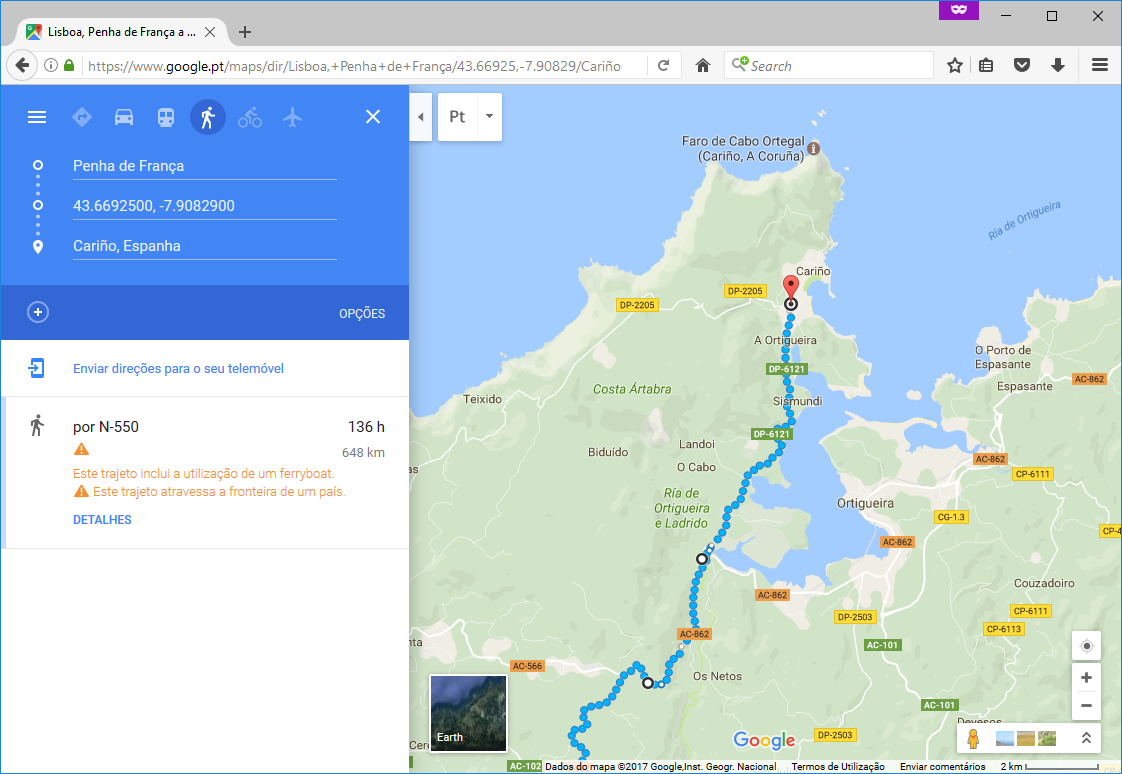Zoom in the map with plus button
The image size is (1122, 774).
tap(1086, 678)
